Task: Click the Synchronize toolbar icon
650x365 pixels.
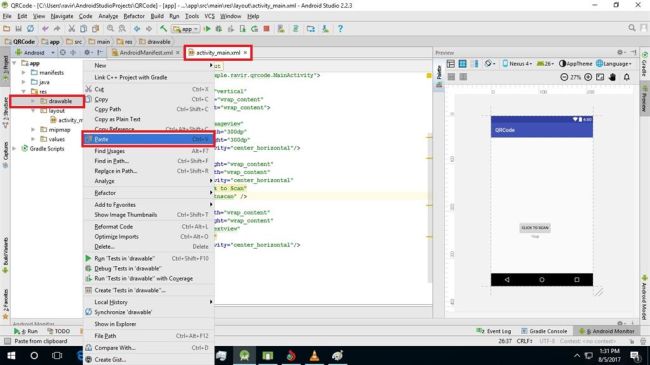Action: [x=30, y=29]
